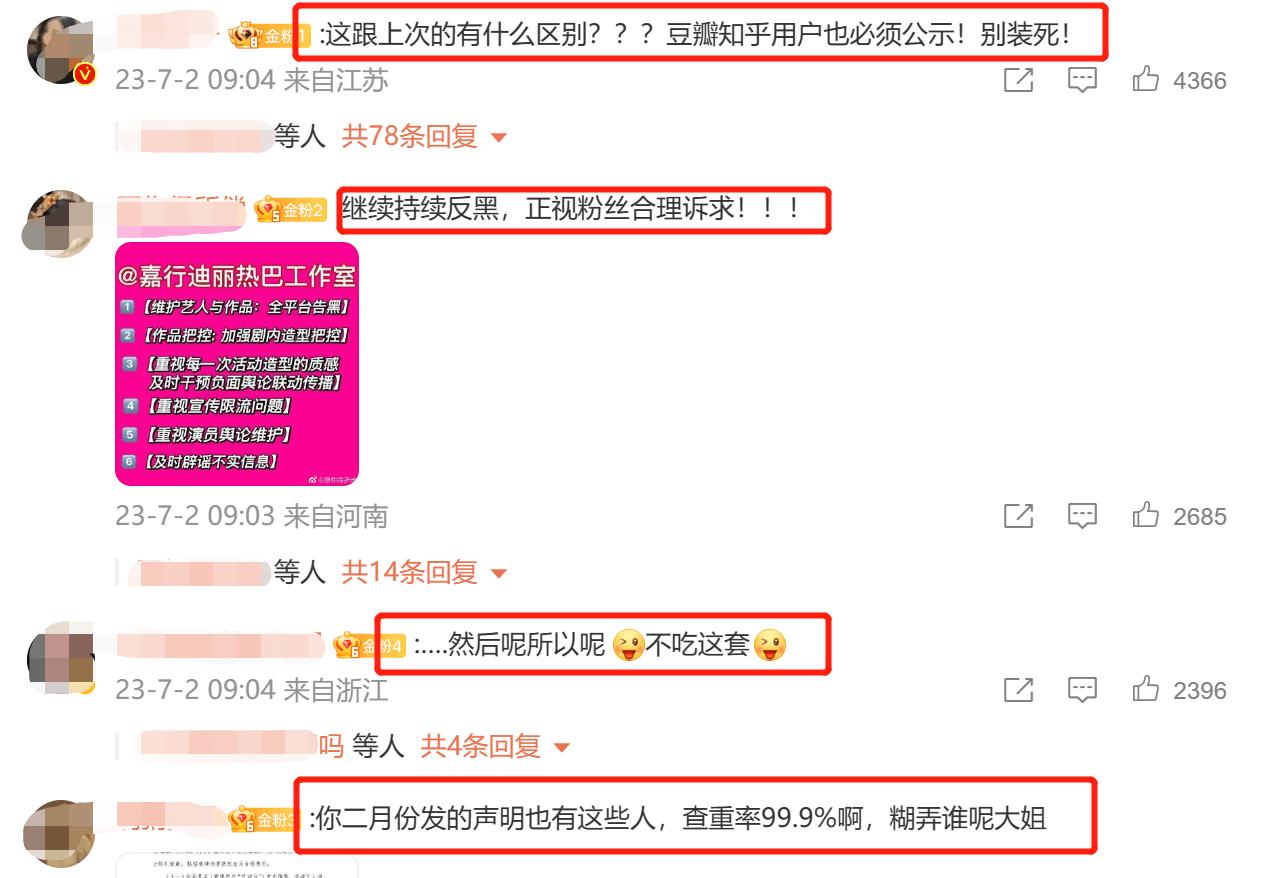Open the fourth commenter's avatar

(x=58, y=833)
